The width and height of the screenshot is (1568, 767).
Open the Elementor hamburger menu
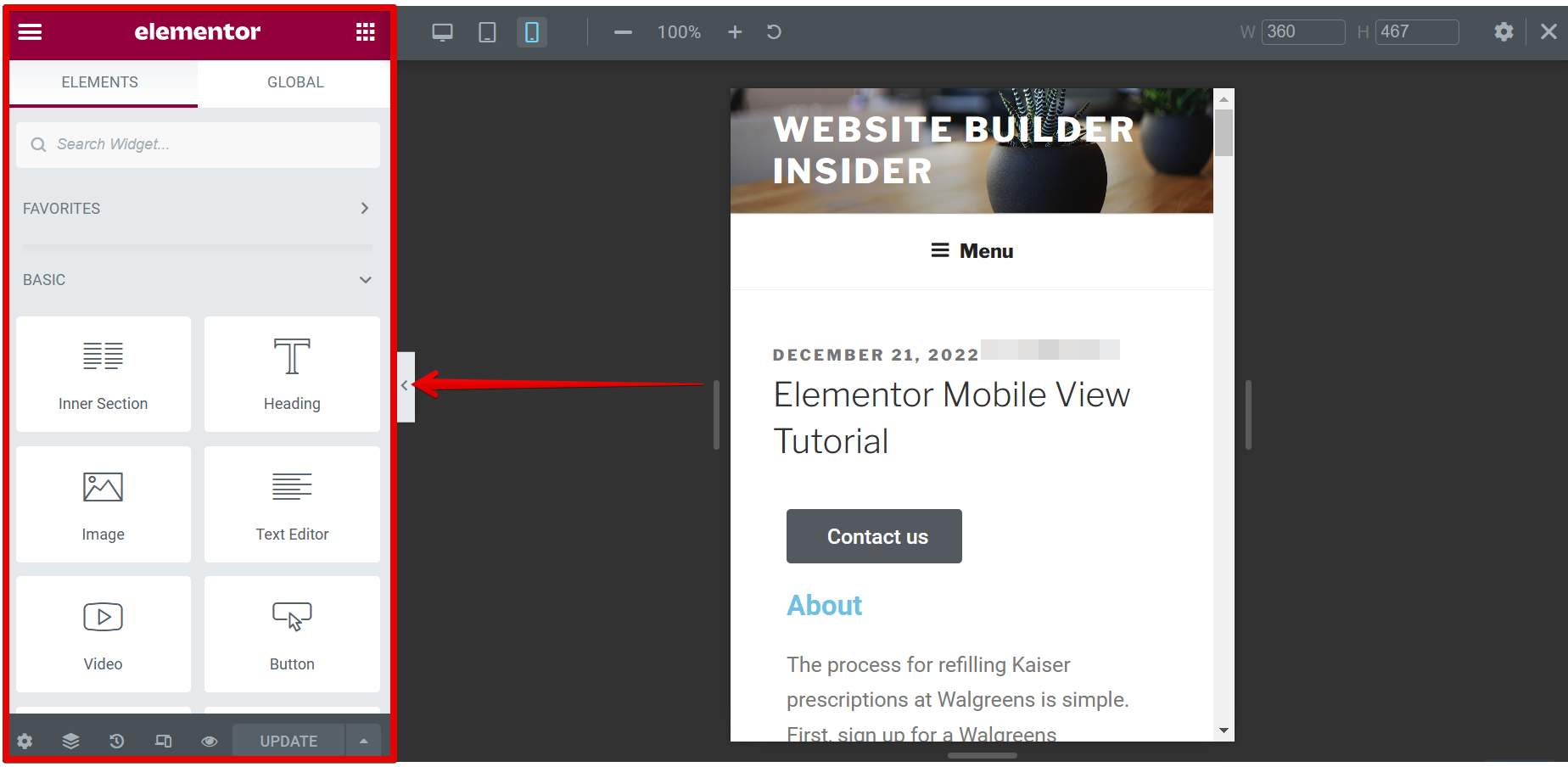pos(31,32)
